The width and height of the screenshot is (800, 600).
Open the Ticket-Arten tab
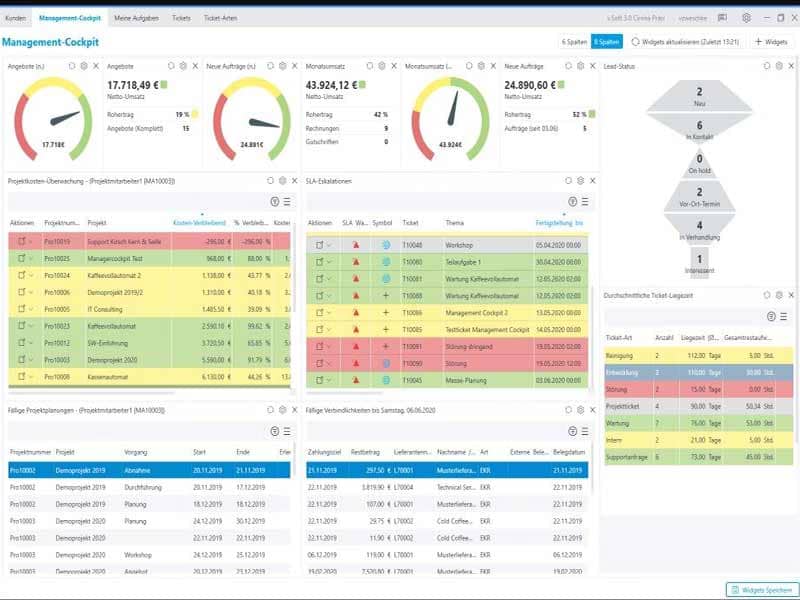(x=220, y=18)
